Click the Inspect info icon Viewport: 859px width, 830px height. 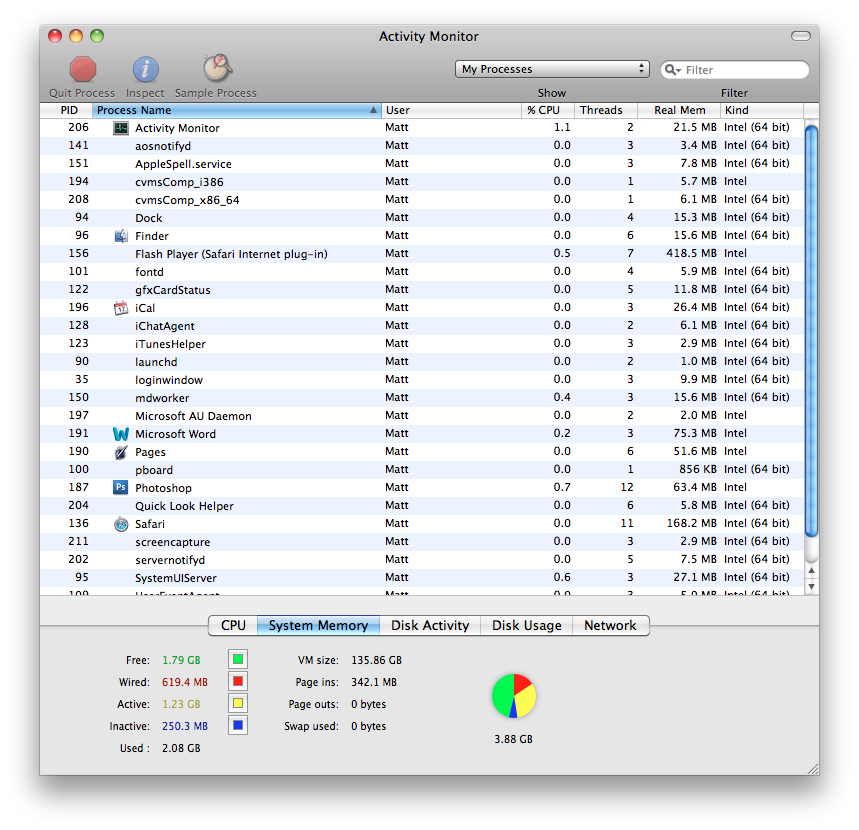145,70
